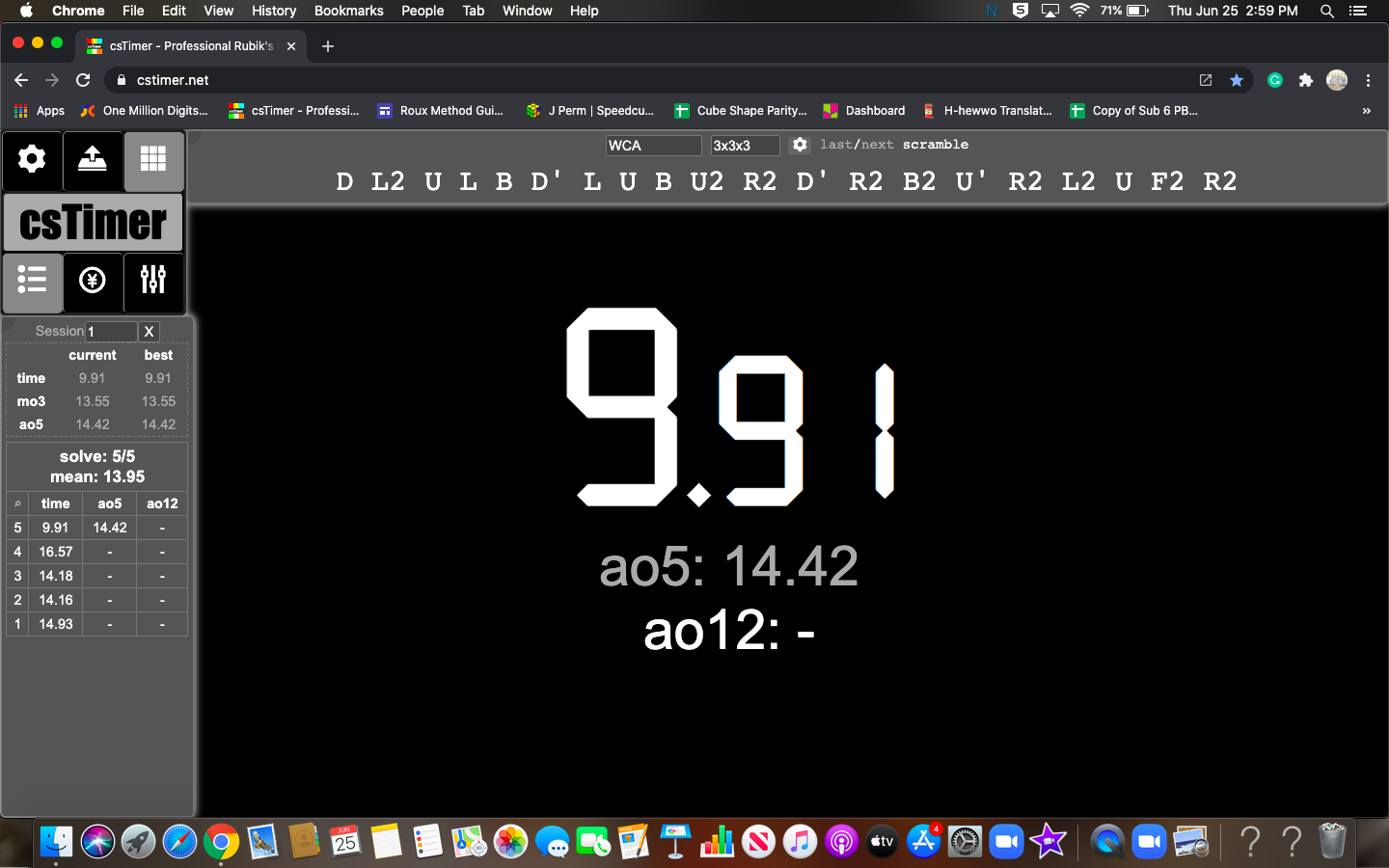The height and width of the screenshot is (868, 1389).
Task: Click the csTimer logo
Action: 93,222
